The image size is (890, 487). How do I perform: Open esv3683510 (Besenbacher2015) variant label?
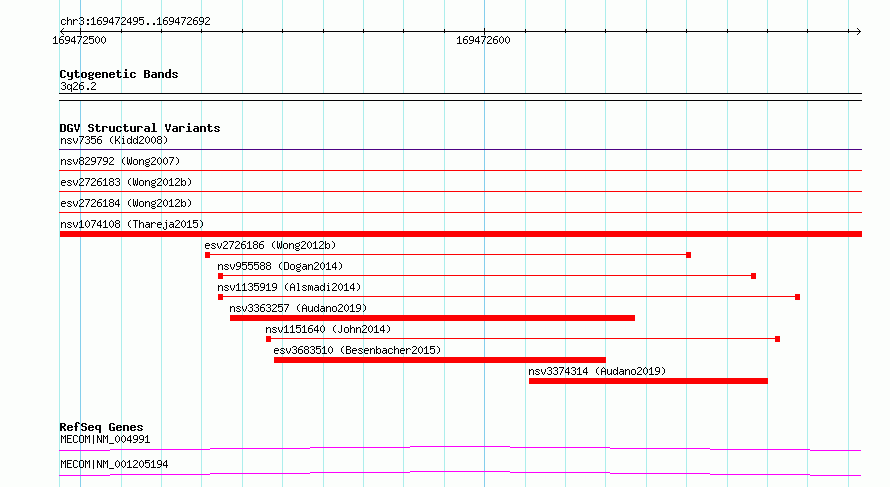tap(357, 350)
